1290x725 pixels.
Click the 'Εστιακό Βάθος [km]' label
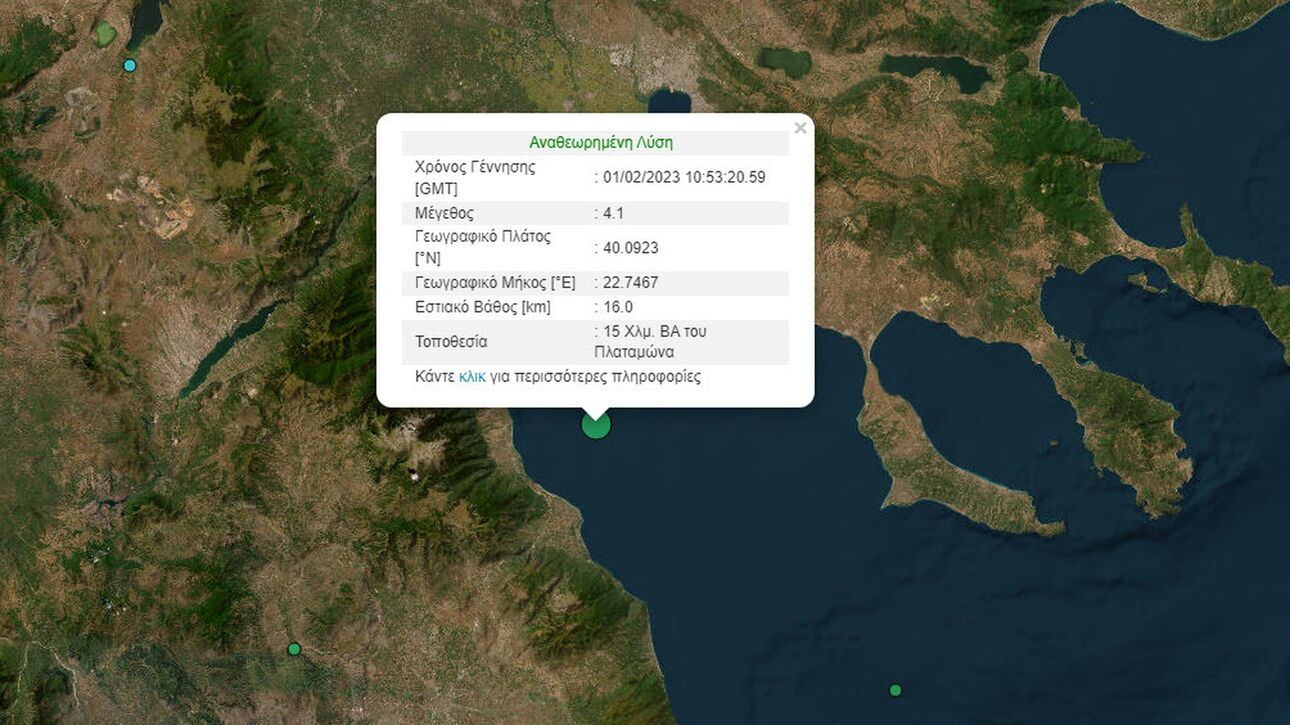(483, 307)
